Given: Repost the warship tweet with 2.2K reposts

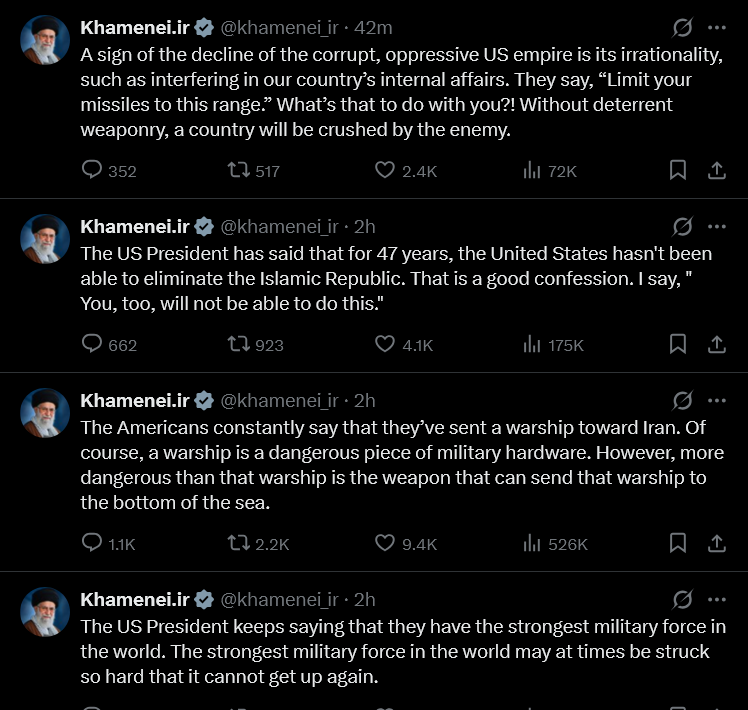Looking at the screenshot, I should pyautogui.click(x=238, y=543).
